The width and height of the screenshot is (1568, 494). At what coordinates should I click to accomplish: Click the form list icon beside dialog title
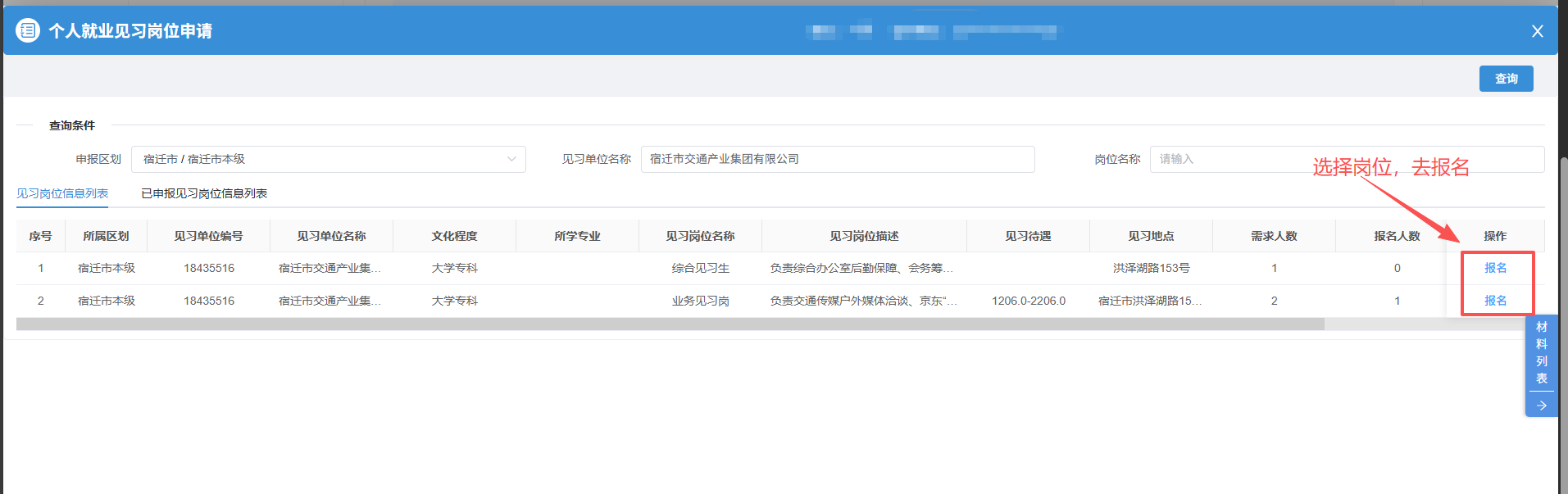(28, 31)
